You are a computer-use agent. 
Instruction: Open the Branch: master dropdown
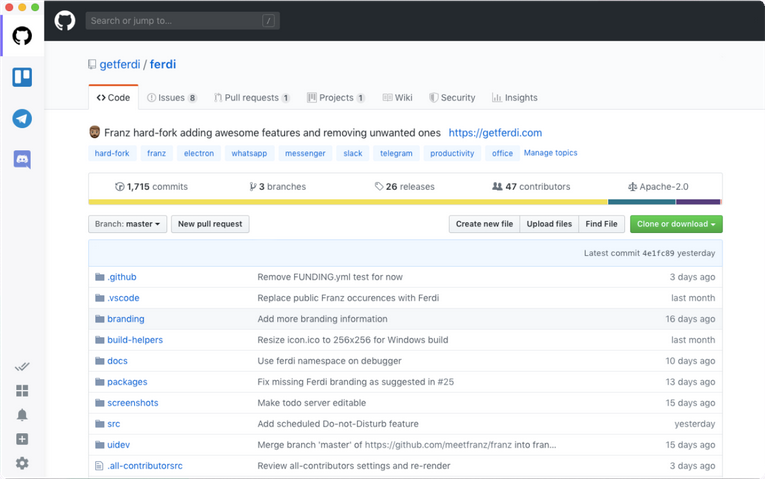[x=127, y=224]
